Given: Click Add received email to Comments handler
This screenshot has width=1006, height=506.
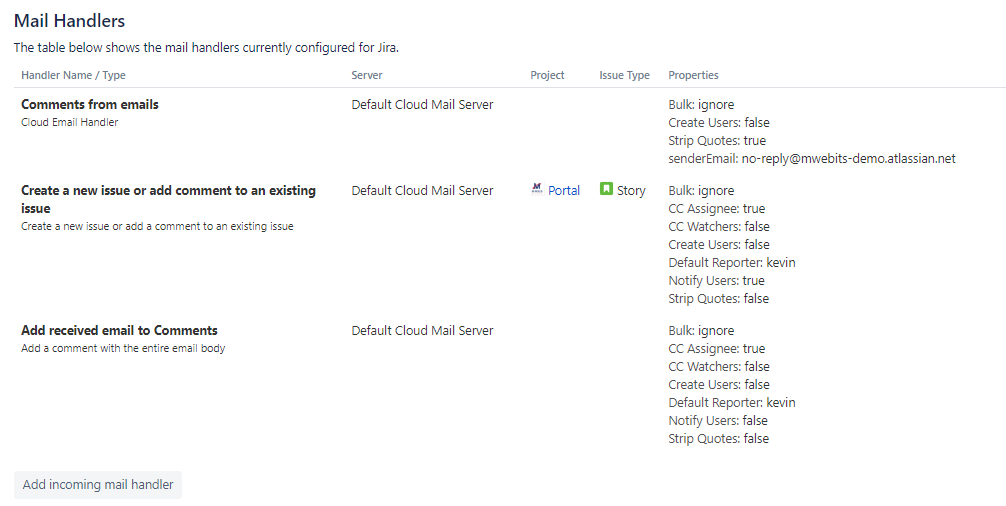Looking at the screenshot, I should point(119,330).
